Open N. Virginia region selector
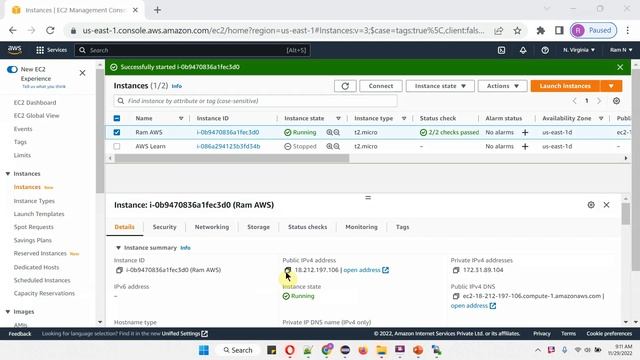Viewport: 640px width, 360px height. pos(579,50)
